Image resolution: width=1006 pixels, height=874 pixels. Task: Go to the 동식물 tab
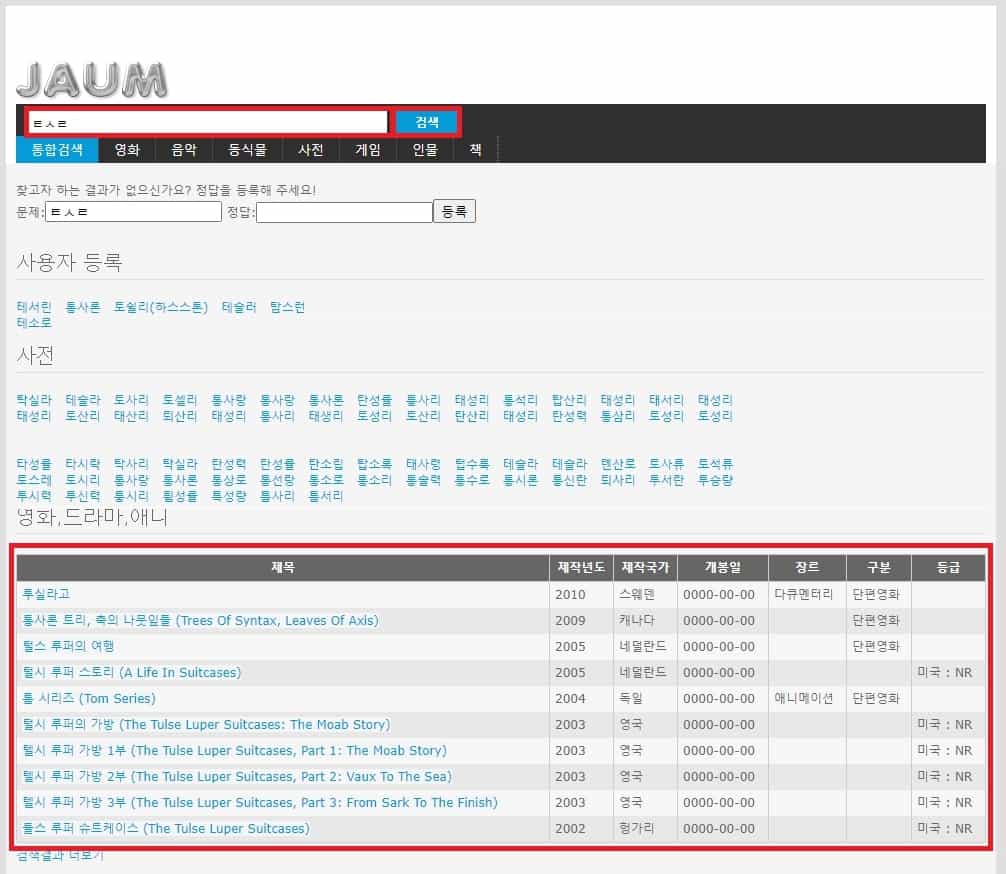point(248,150)
